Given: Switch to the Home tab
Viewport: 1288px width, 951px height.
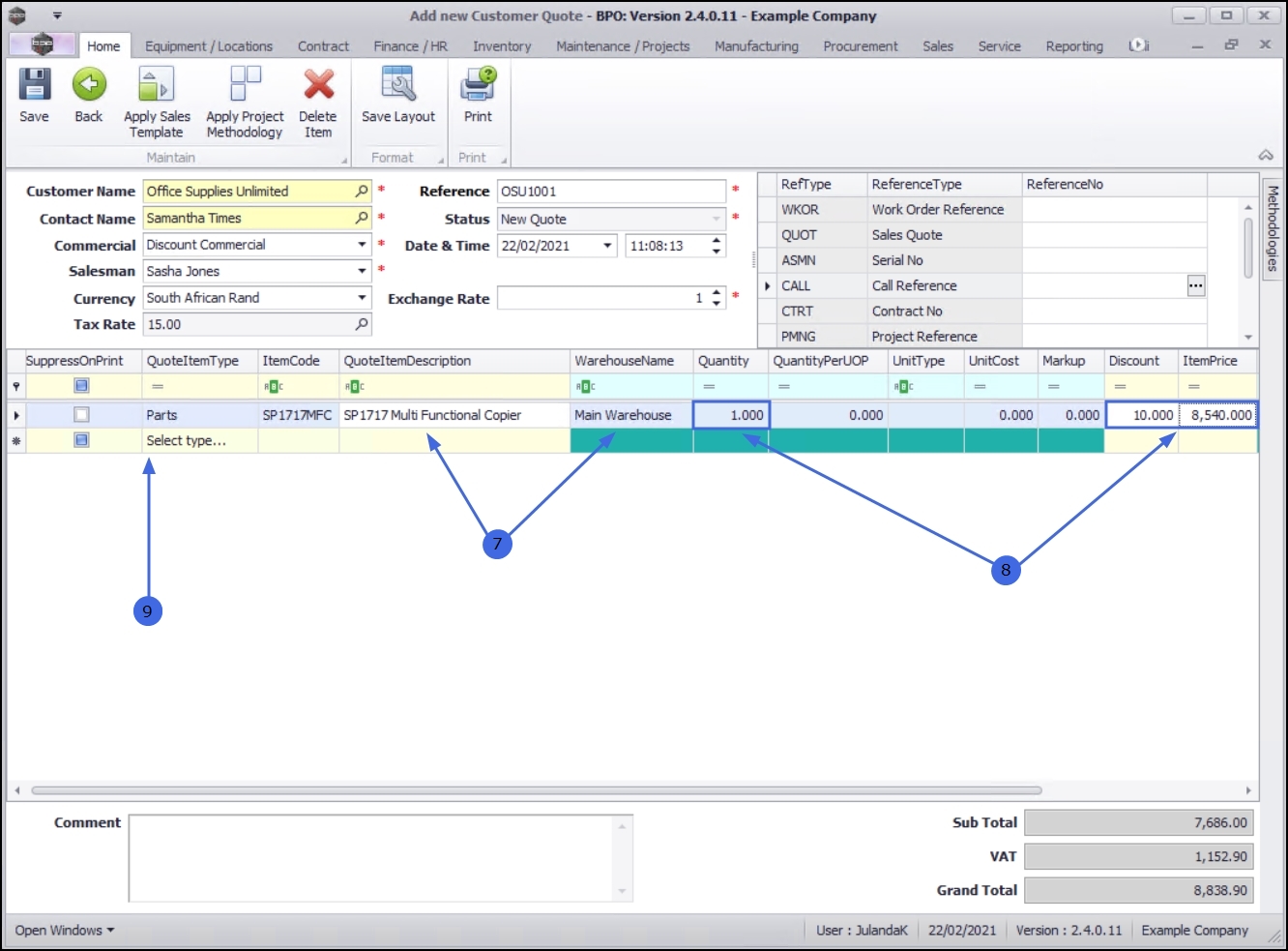Looking at the screenshot, I should click(103, 45).
